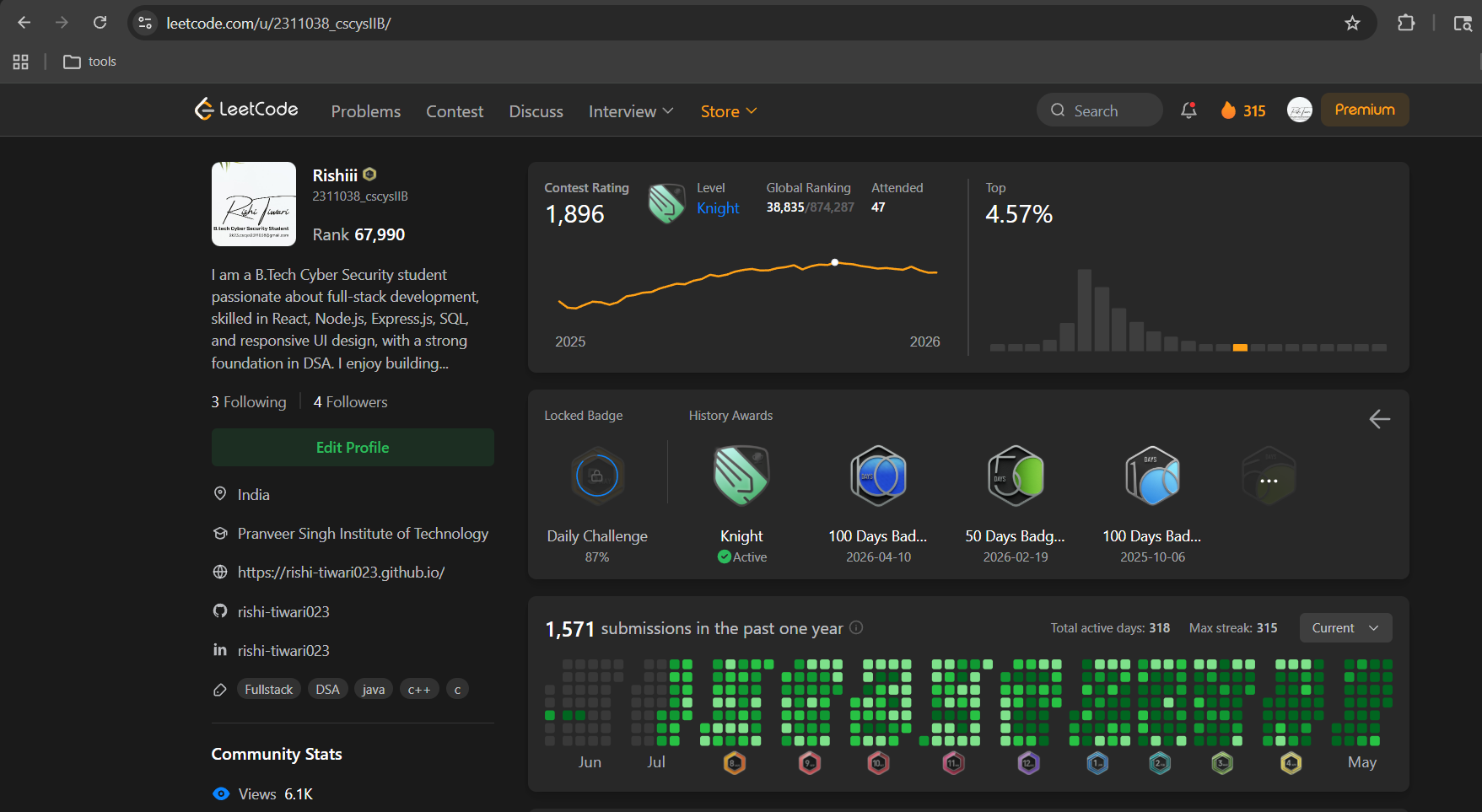Open the browser side panel search icon
The height and width of the screenshot is (812, 1482).
coord(1463,23)
